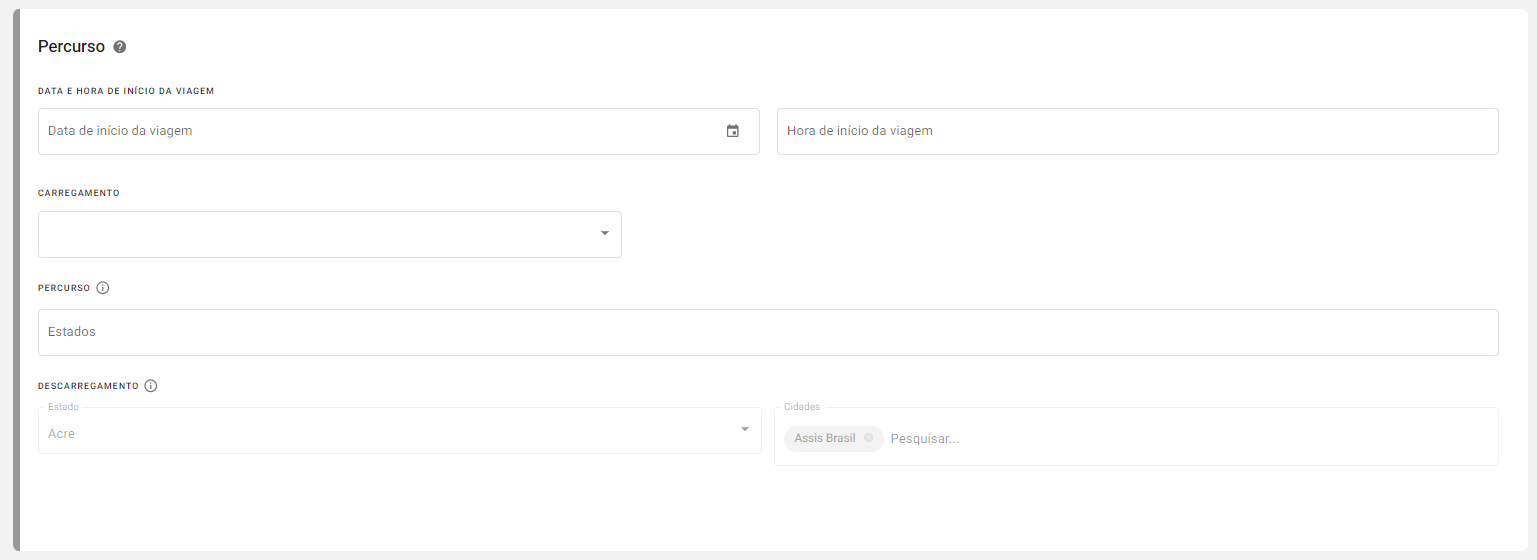
Task: Click the help icon beside Percurso heading
Action: (x=120, y=47)
